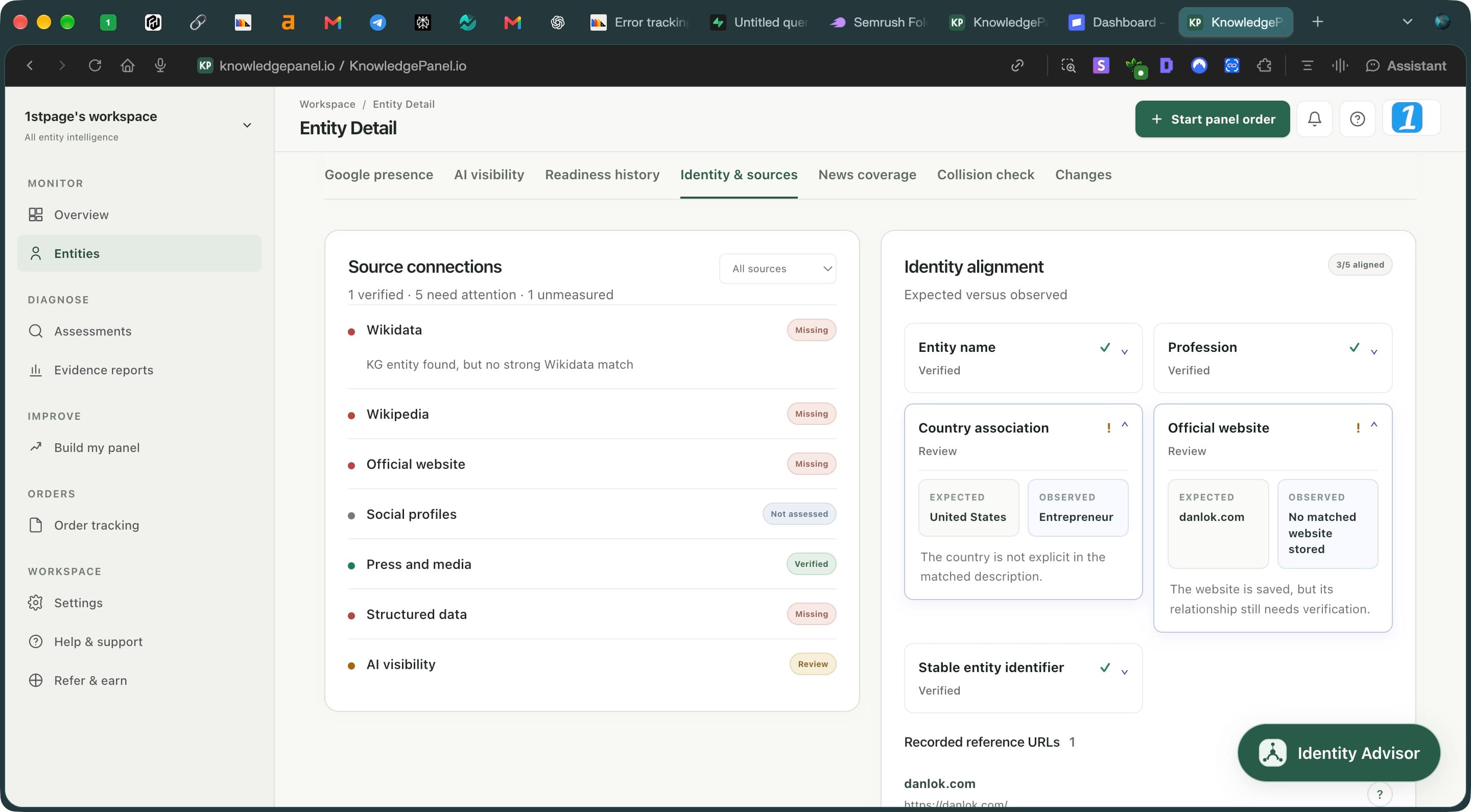1471x812 pixels.
Task: Open the notifications bell icon
Action: (1314, 119)
